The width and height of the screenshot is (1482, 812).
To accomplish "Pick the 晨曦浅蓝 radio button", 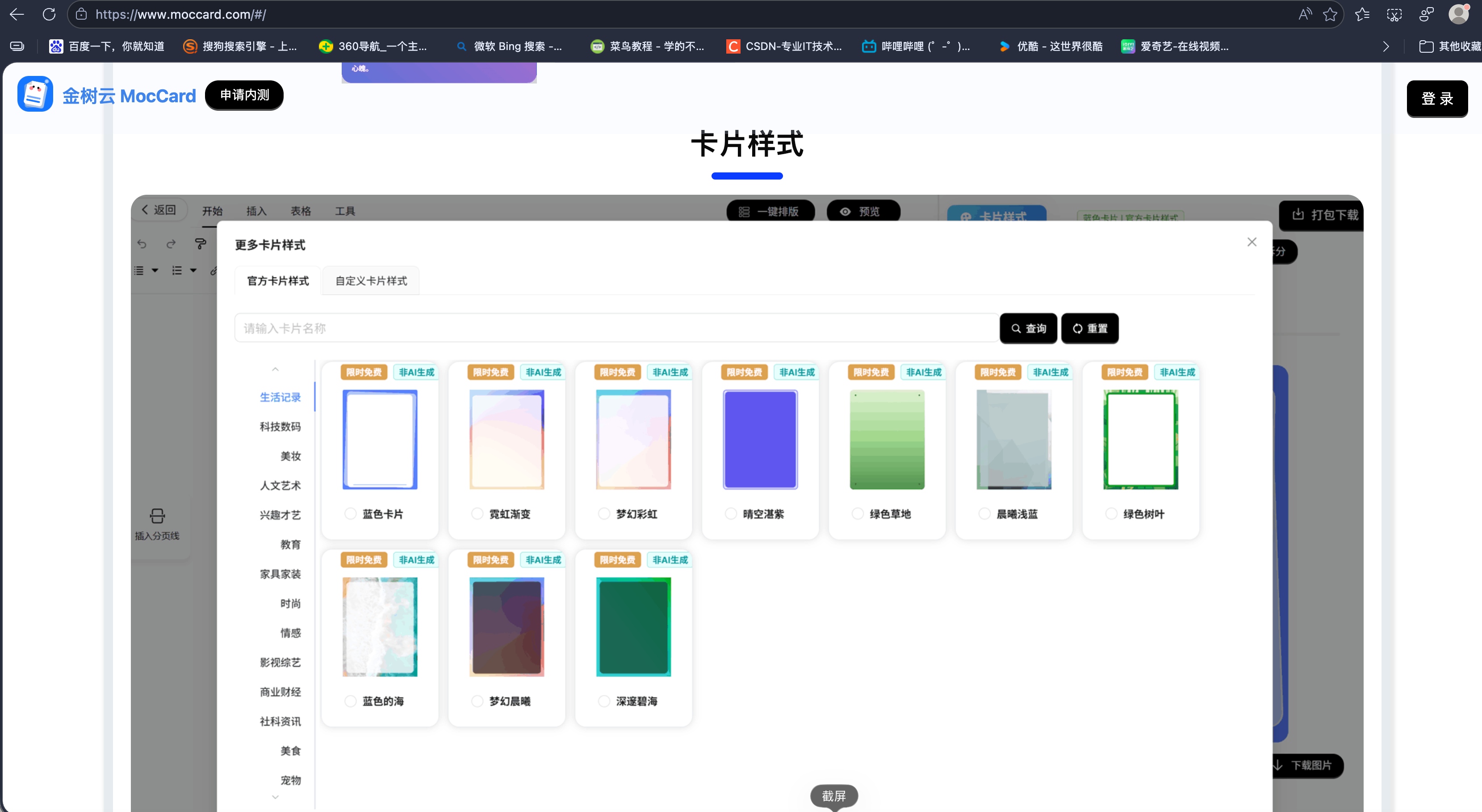I will [984, 513].
